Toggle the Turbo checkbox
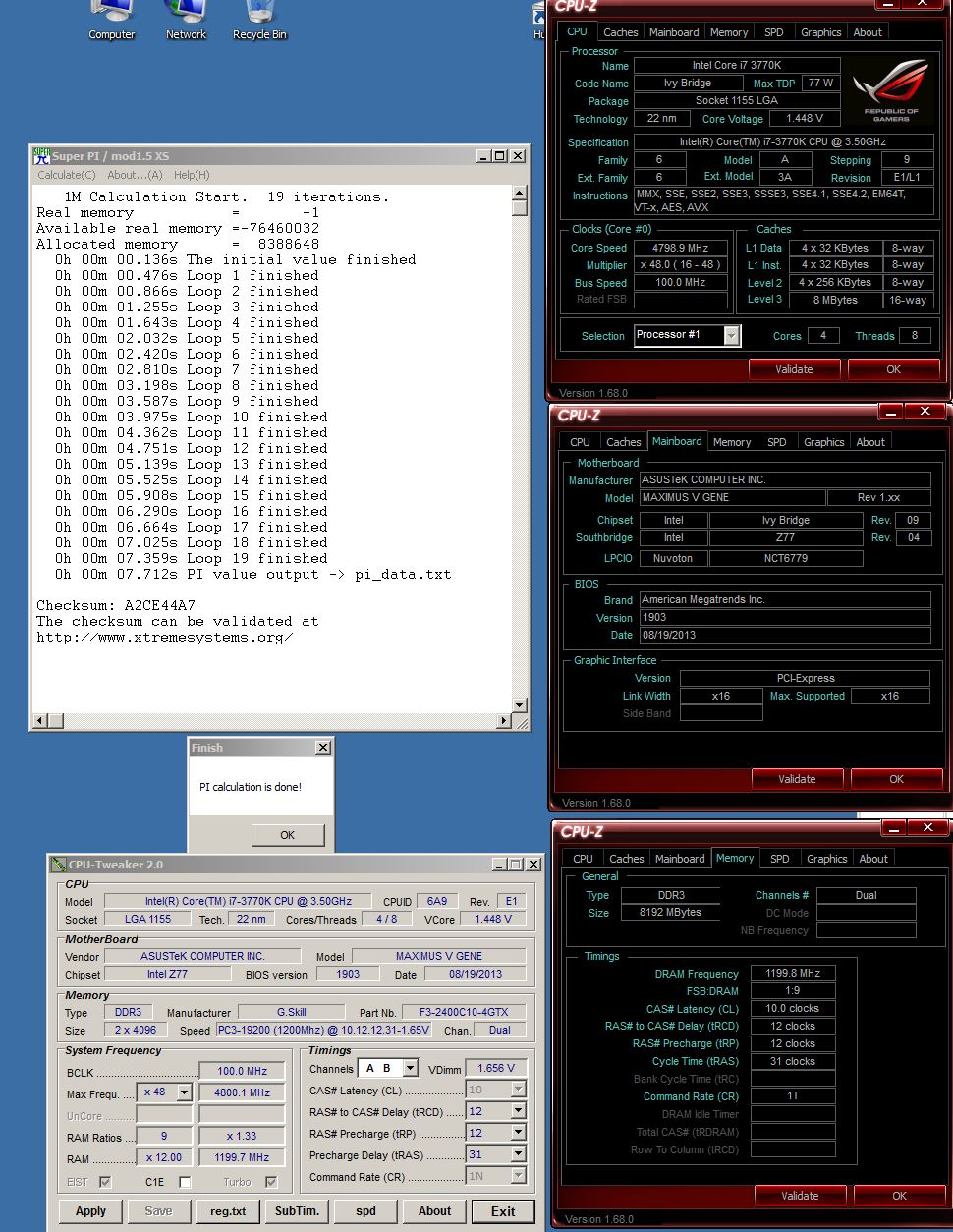This screenshot has height=1232, width=953. (x=271, y=1182)
